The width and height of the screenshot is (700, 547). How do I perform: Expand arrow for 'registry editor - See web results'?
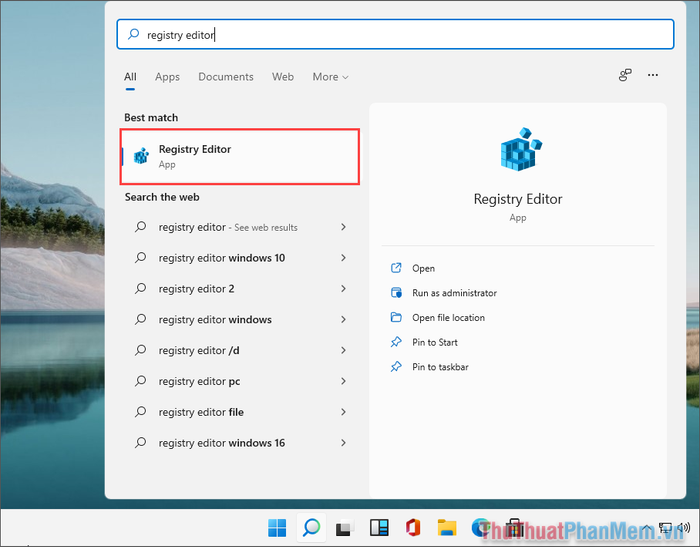click(343, 227)
